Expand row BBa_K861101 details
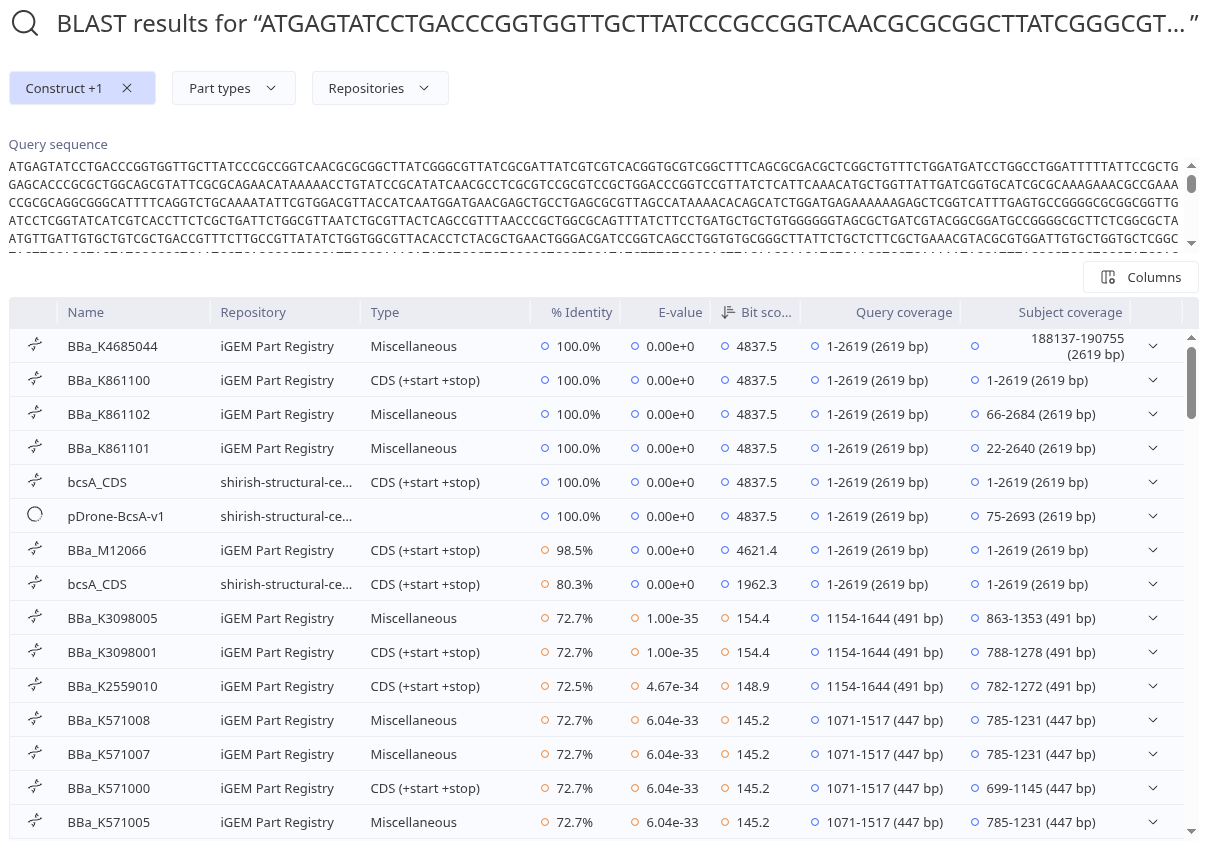The width and height of the screenshot is (1208, 850). pos(1153,448)
